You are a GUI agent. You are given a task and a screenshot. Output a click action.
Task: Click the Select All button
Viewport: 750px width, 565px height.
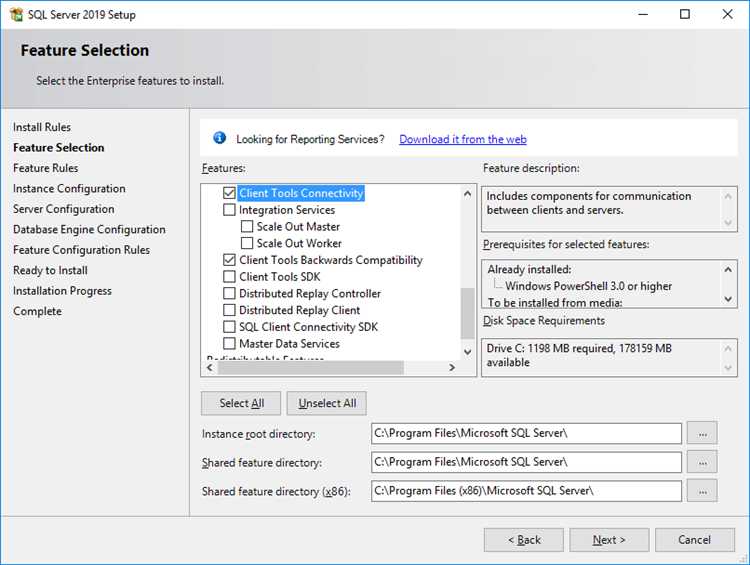click(241, 403)
